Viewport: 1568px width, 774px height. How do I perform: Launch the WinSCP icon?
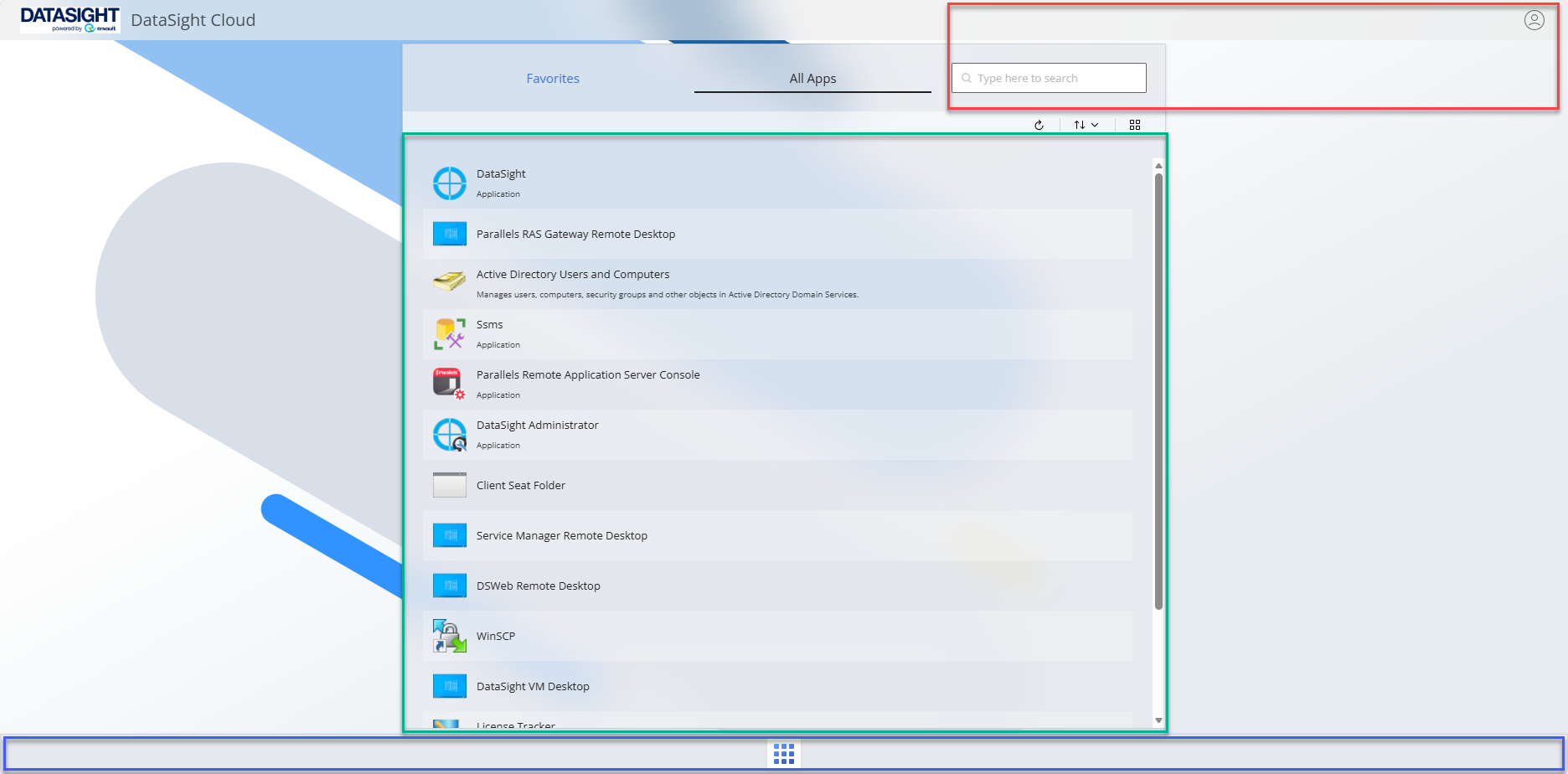449,636
